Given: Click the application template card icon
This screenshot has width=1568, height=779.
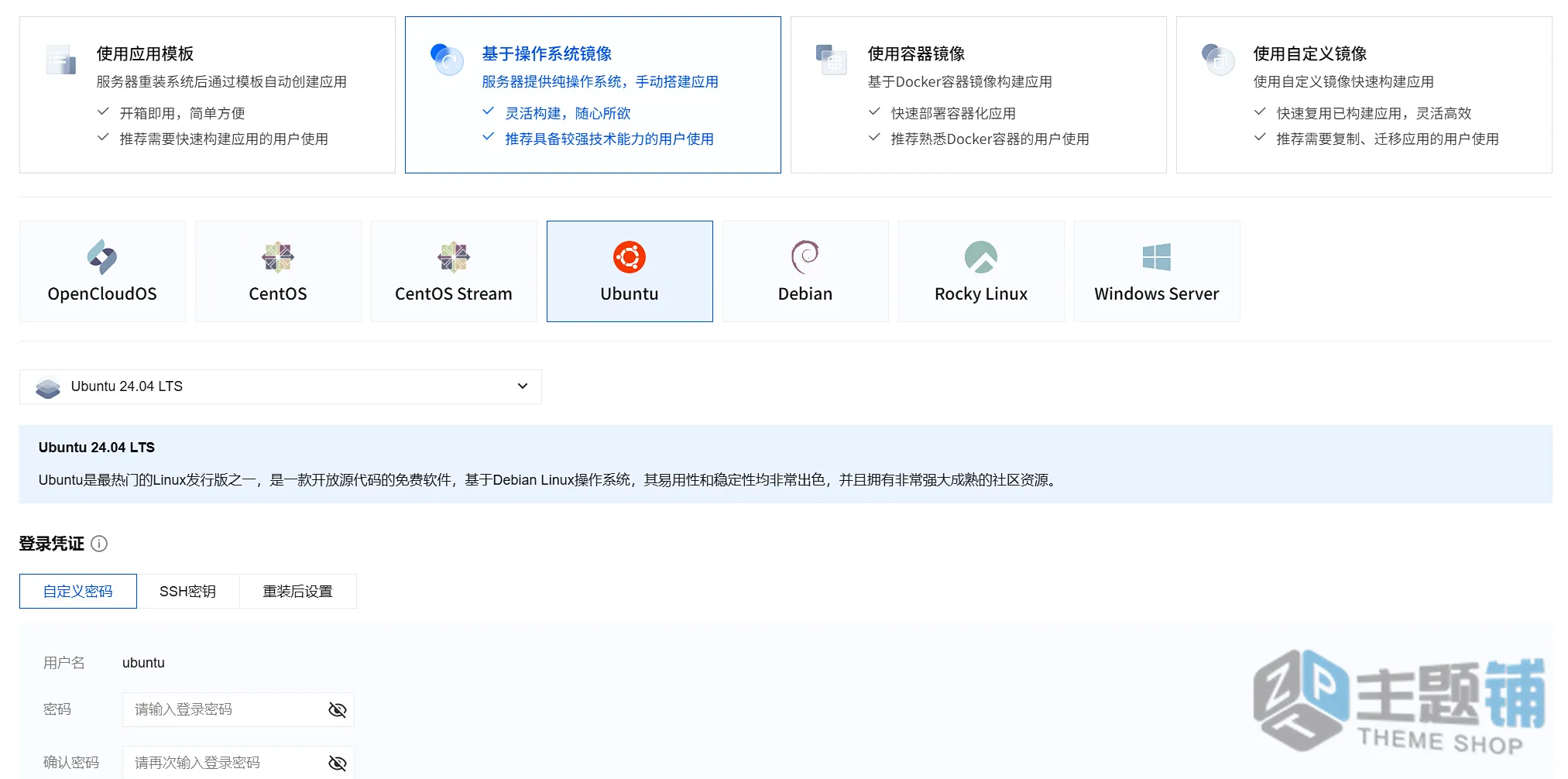Looking at the screenshot, I should point(61,60).
